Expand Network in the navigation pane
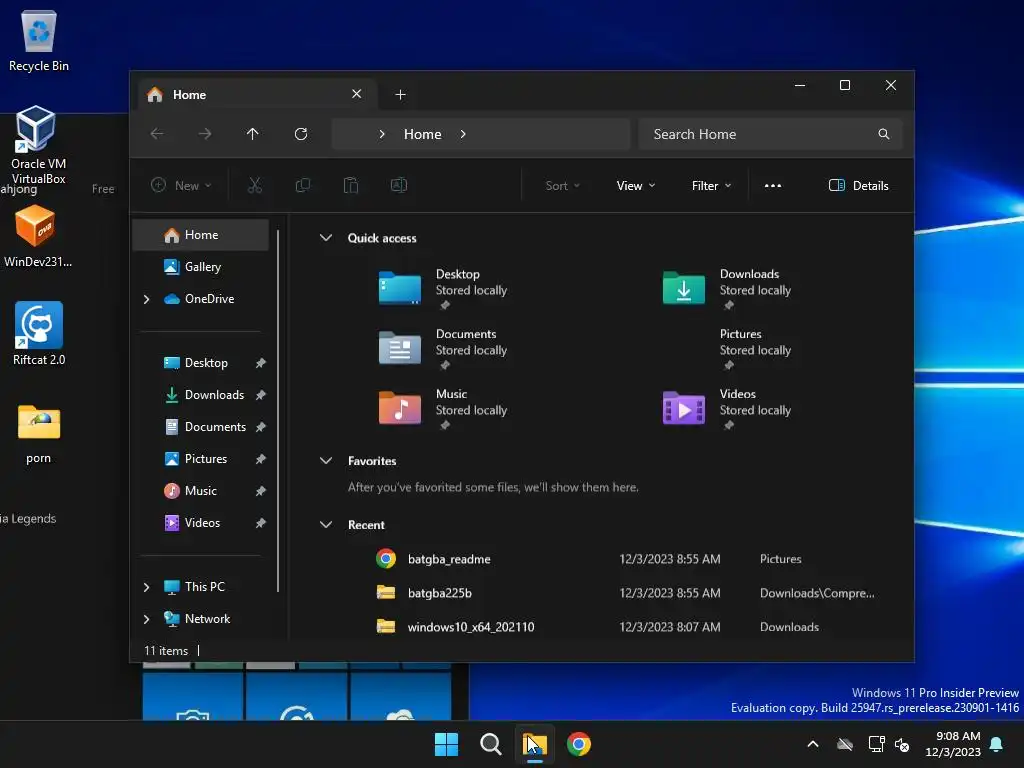This screenshot has height=768, width=1024. (146, 619)
